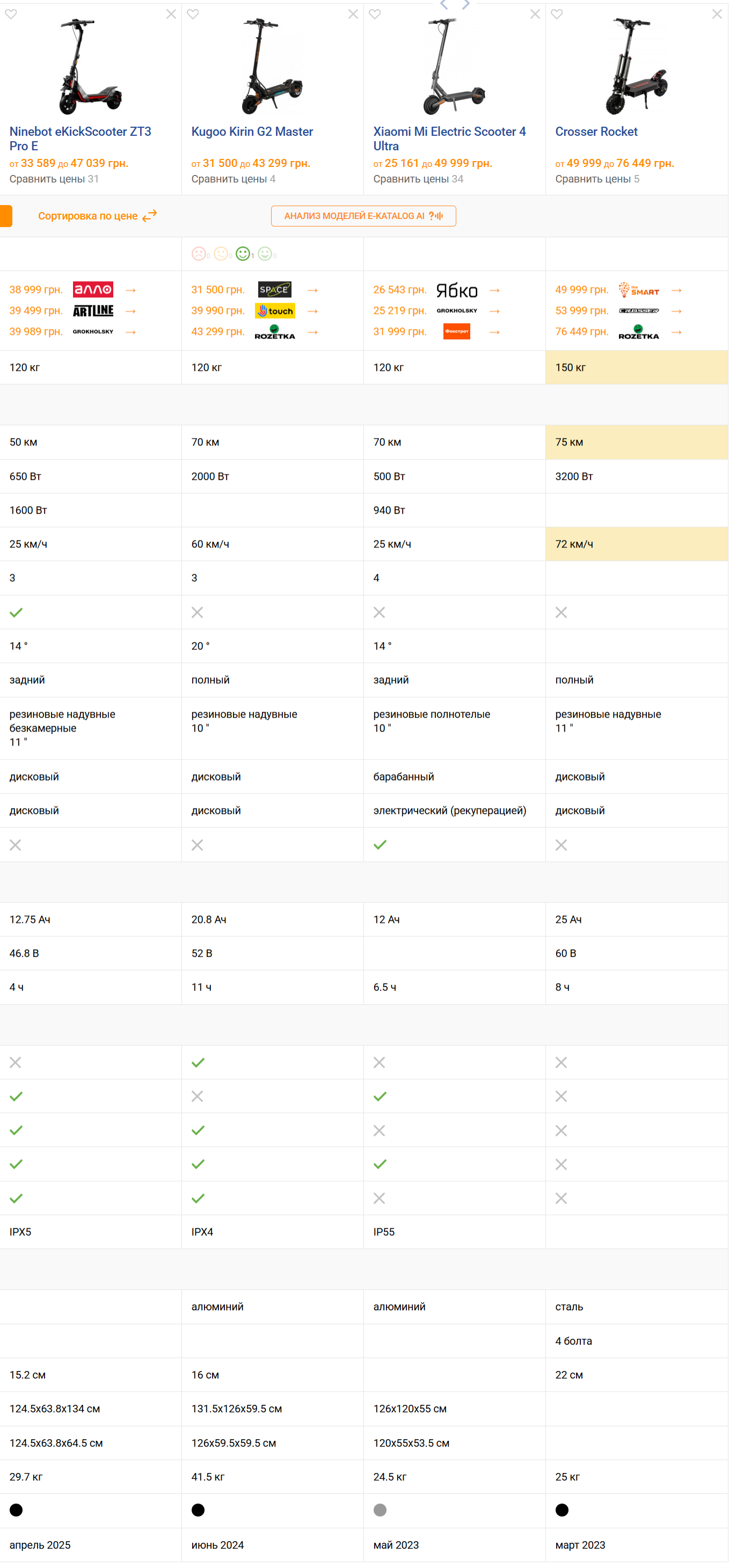This screenshot has width=729, height=1568.
Task: Go to Rozetka offer 76 449 грн
Action: tap(638, 332)
